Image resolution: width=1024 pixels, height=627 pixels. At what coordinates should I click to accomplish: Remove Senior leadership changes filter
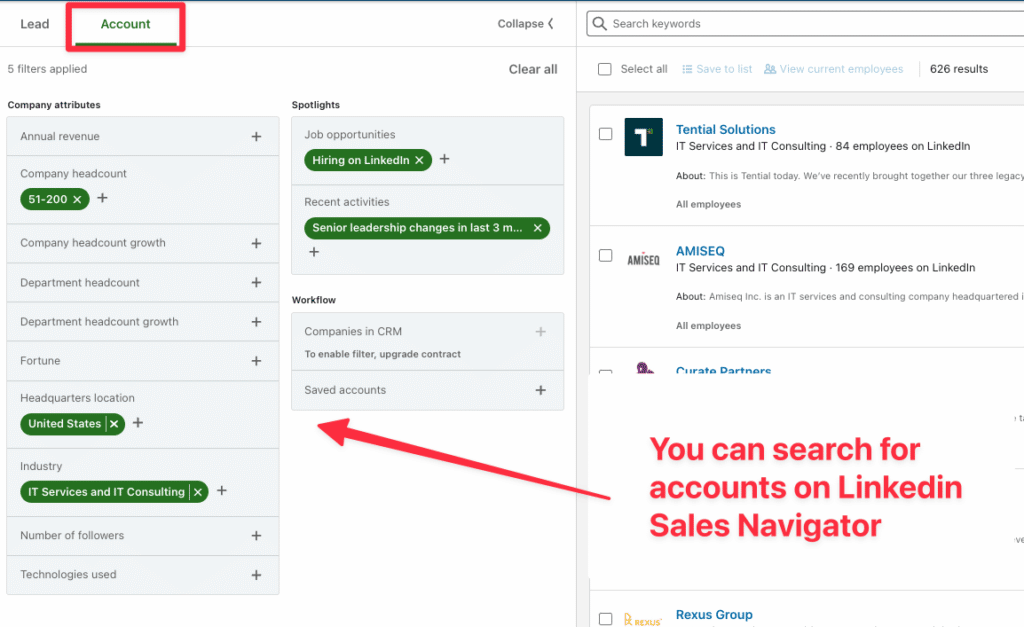(x=537, y=228)
